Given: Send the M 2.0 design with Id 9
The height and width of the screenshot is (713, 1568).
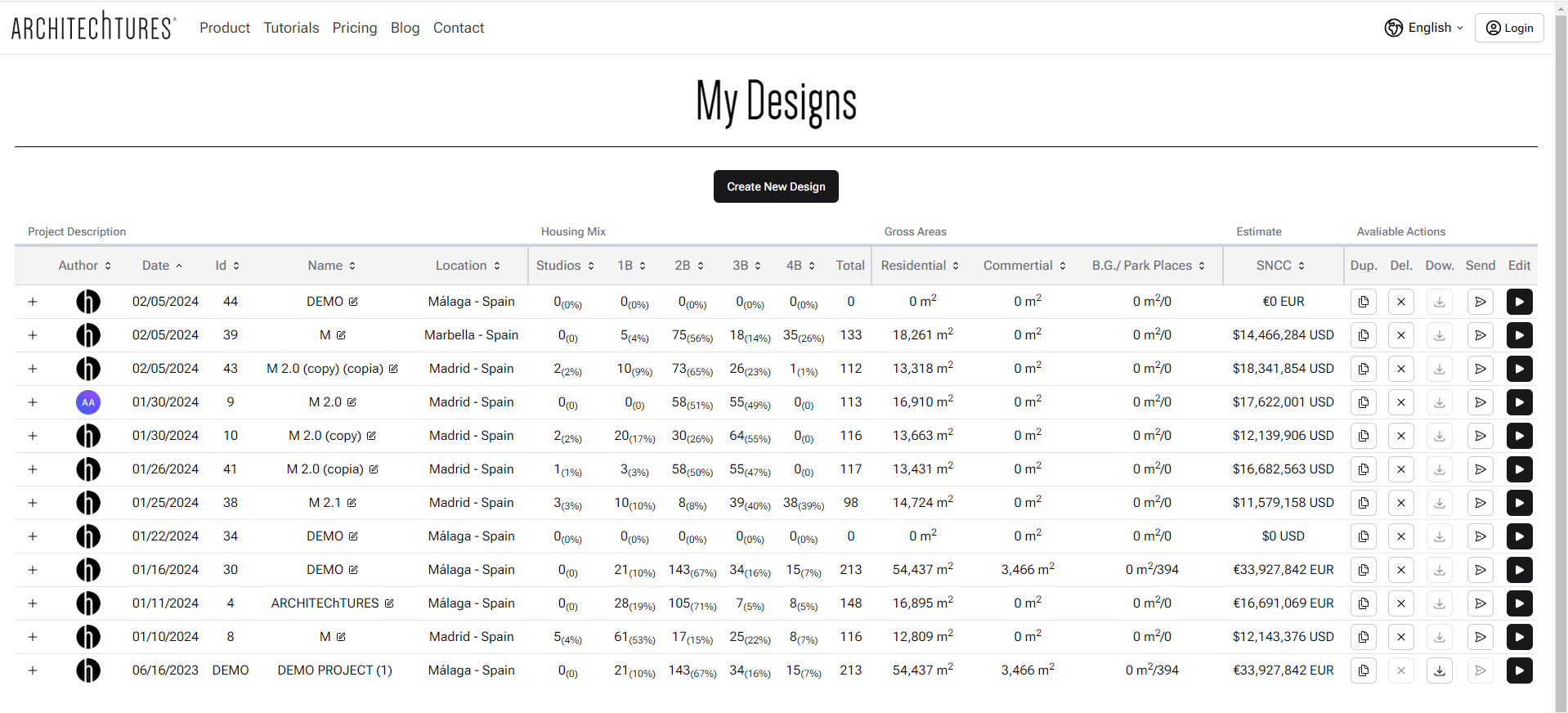Looking at the screenshot, I should (x=1480, y=402).
